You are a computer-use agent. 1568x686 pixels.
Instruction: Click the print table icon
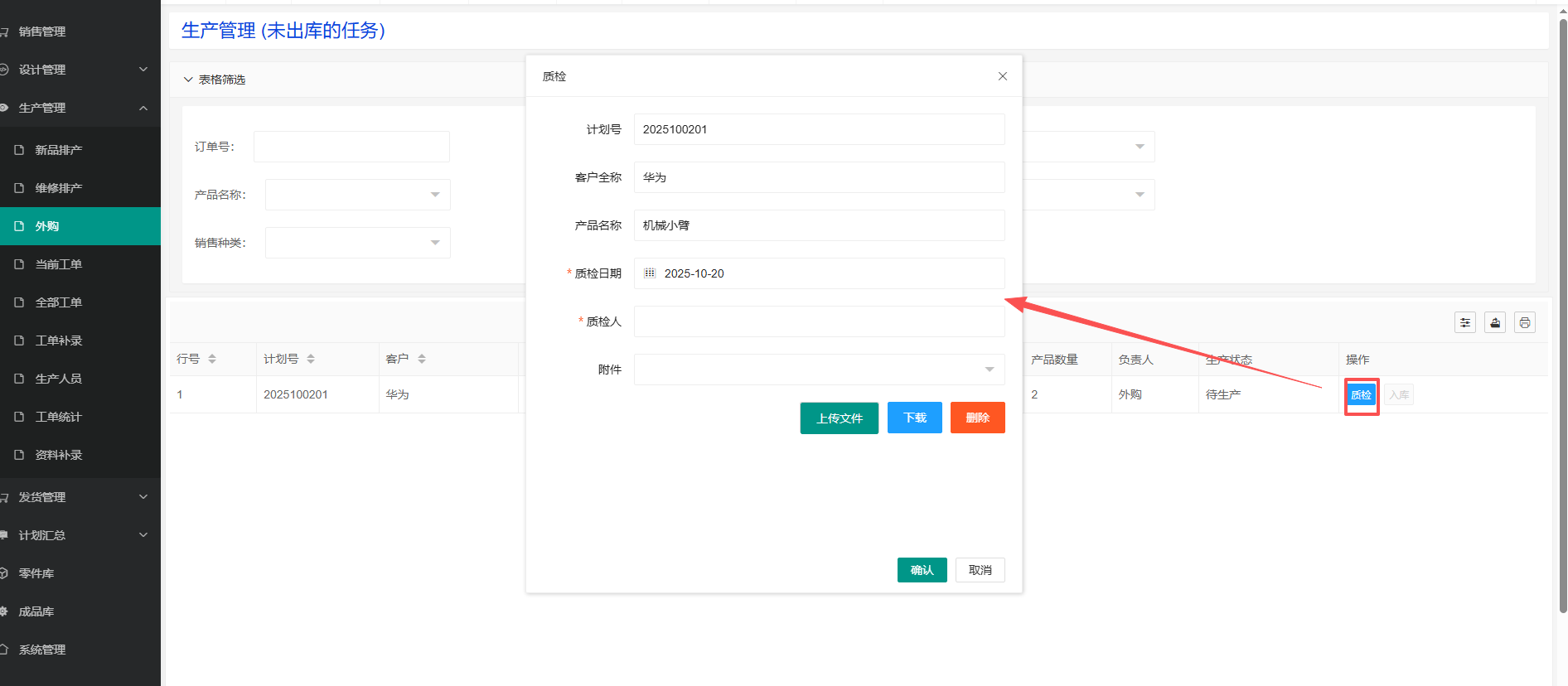[x=1525, y=322]
